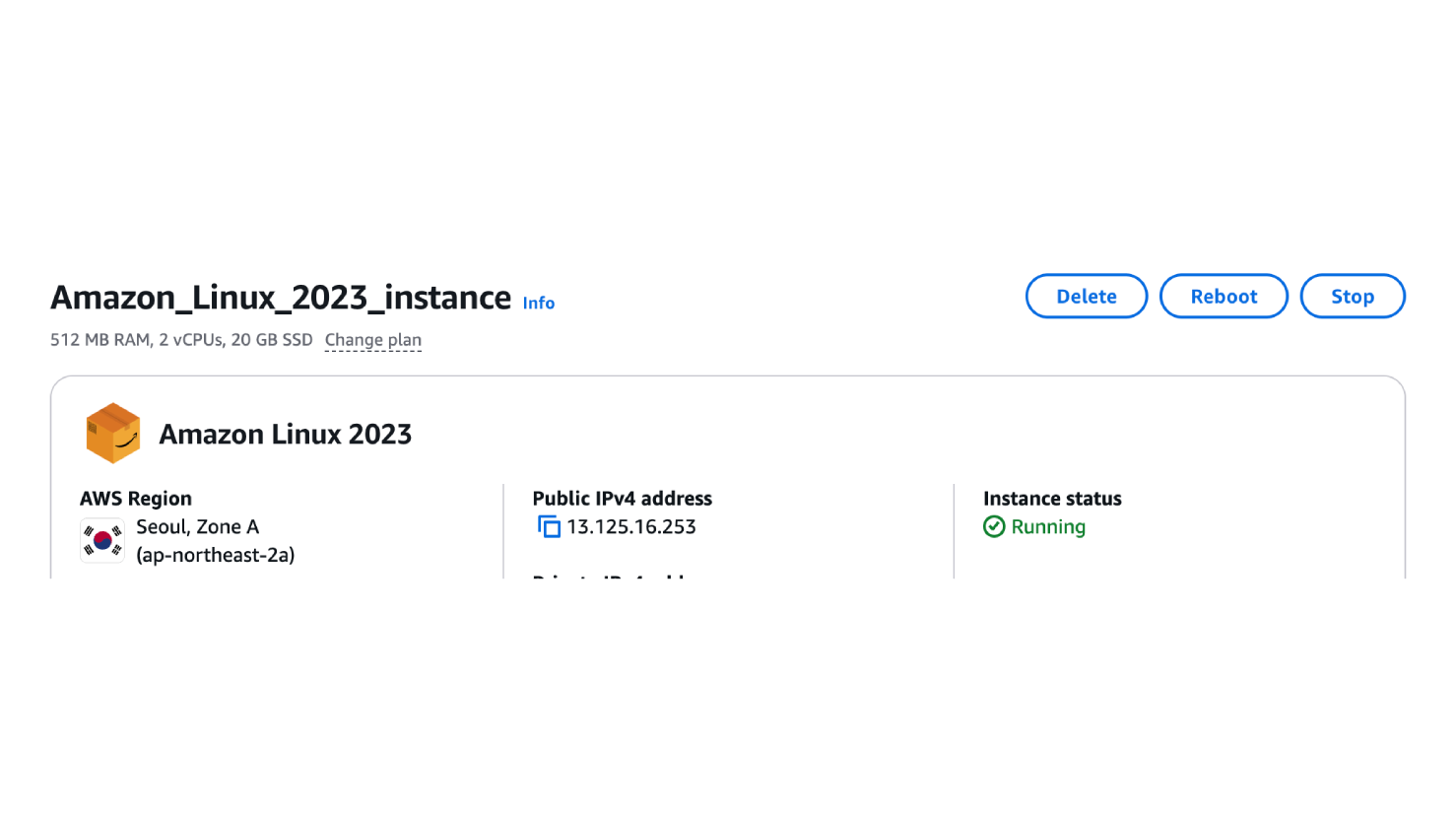Click the green Running status text
1456x818 pixels.
tap(1047, 527)
